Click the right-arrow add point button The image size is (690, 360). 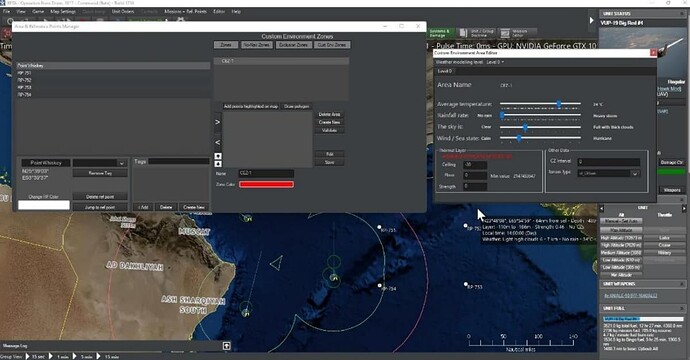click(x=217, y=122)
